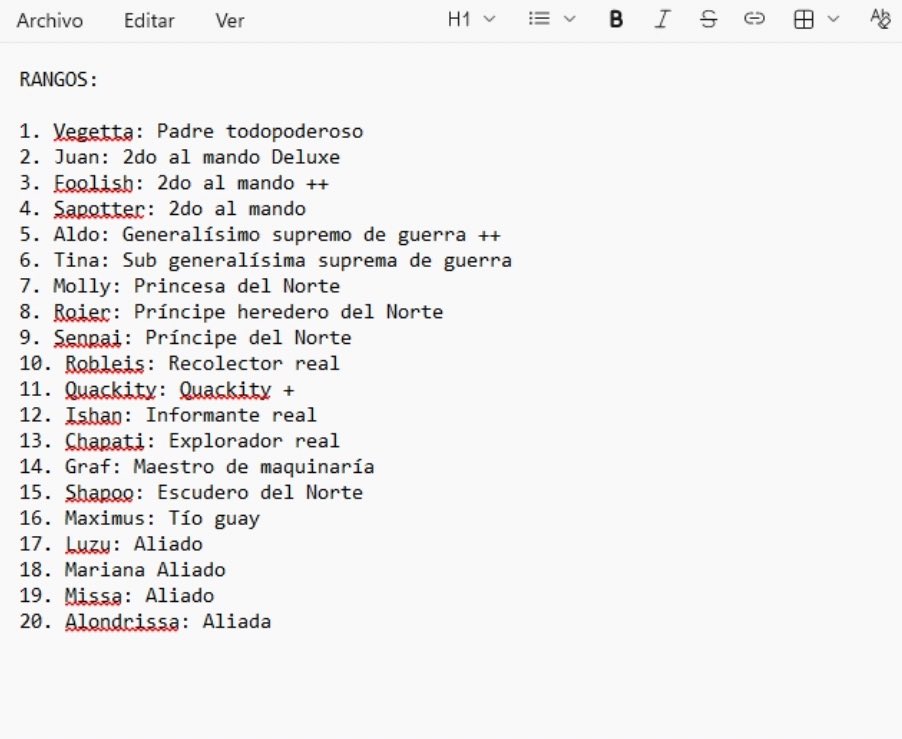Image resolution: width=902 pixels, height=739 pixels.
Task: Click the underlined word Chapati
Action: (105, 441)
